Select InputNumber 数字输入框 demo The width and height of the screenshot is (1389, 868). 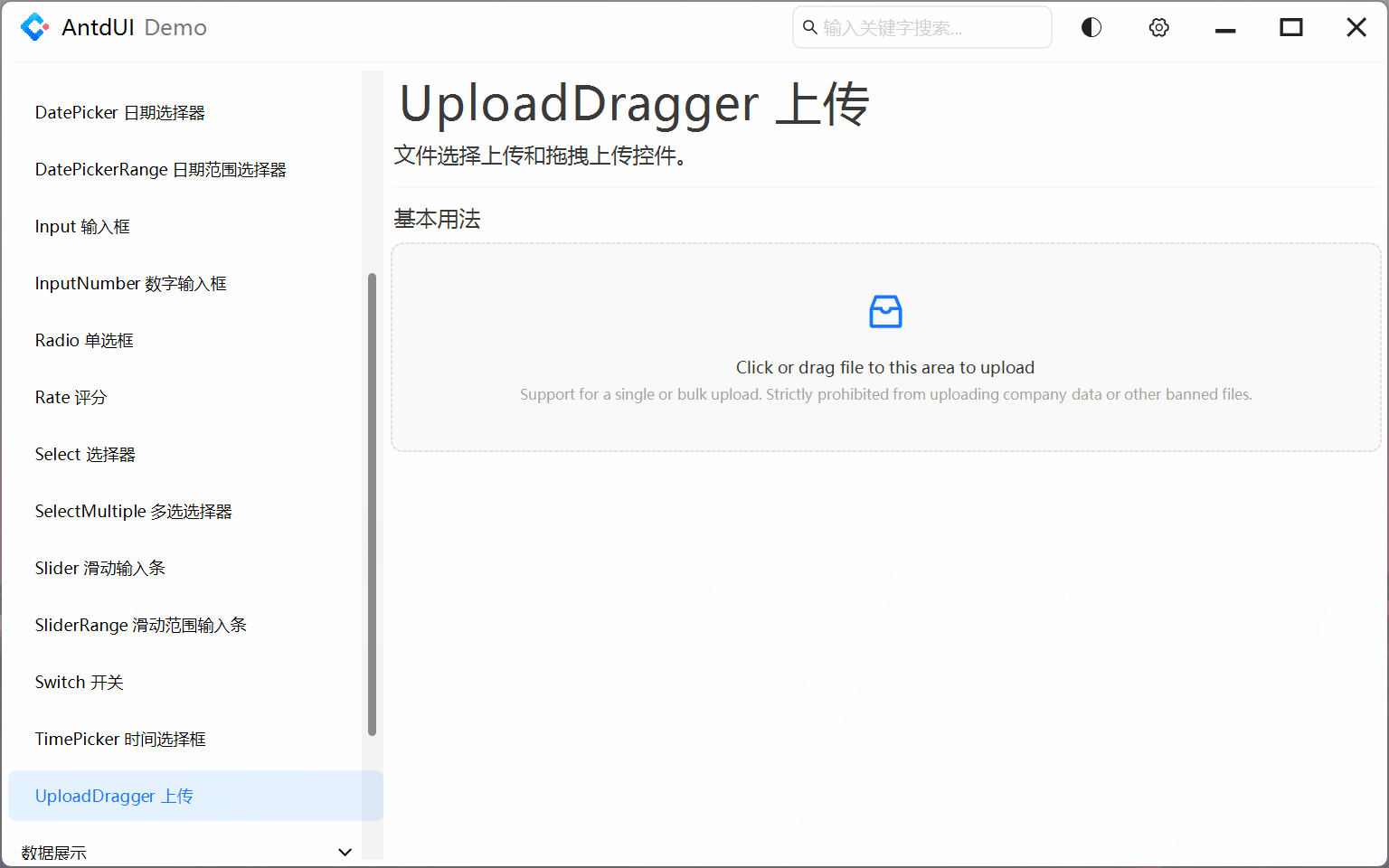pos(130,283)
